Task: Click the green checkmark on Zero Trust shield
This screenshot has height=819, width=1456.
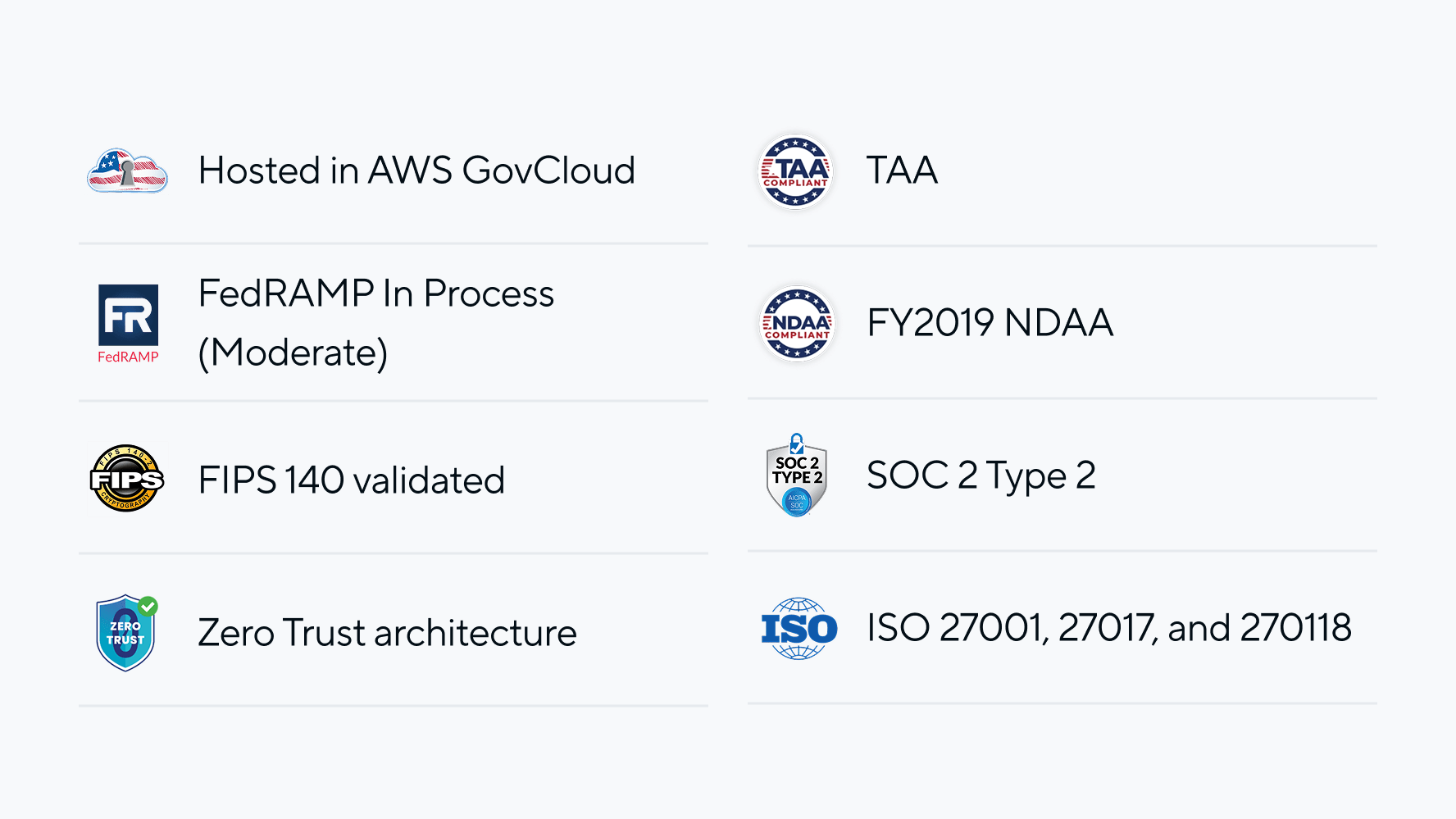Action: (x=148, y=606)
